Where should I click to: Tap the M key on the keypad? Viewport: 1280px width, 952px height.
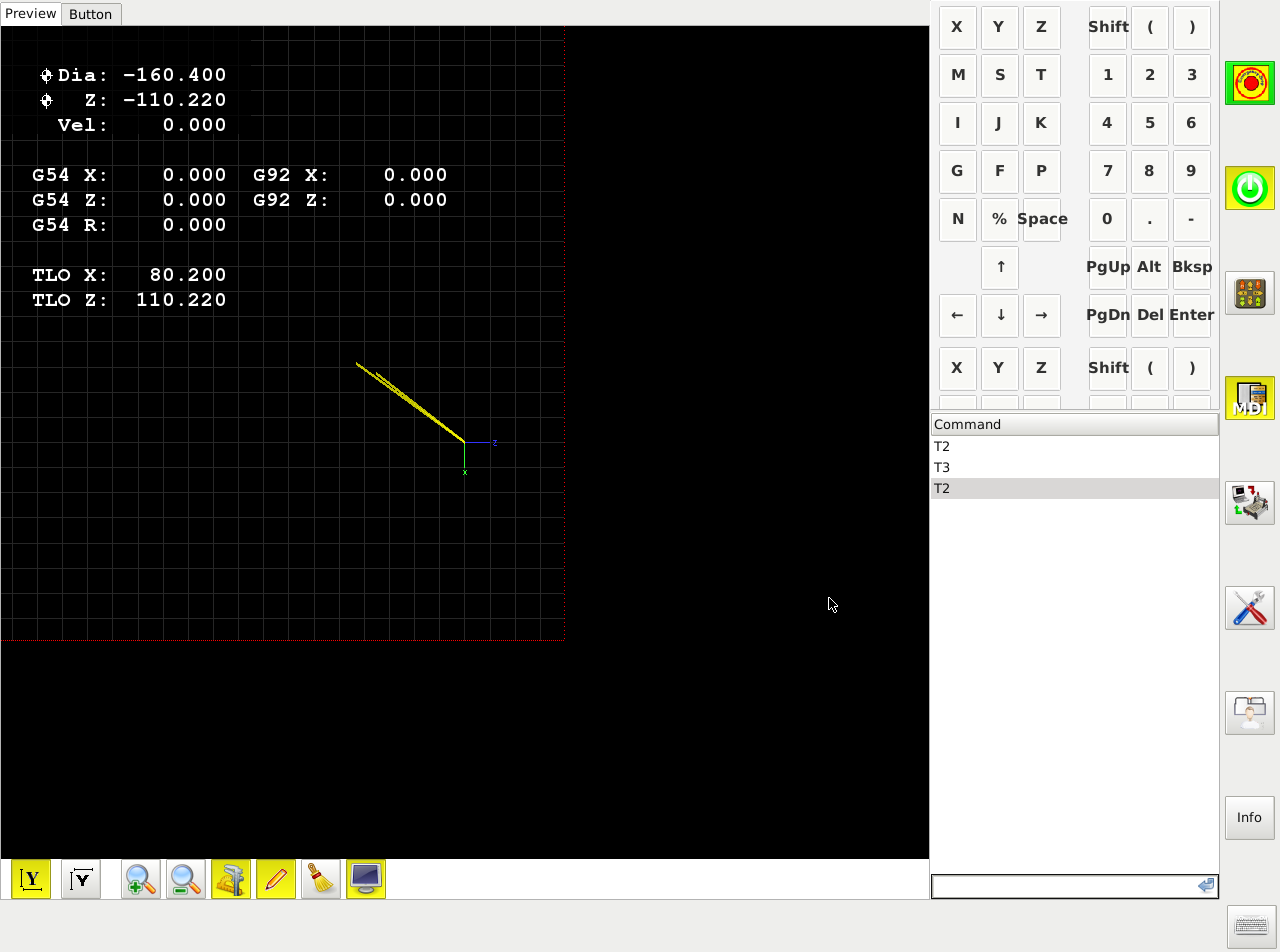(958, 75)
